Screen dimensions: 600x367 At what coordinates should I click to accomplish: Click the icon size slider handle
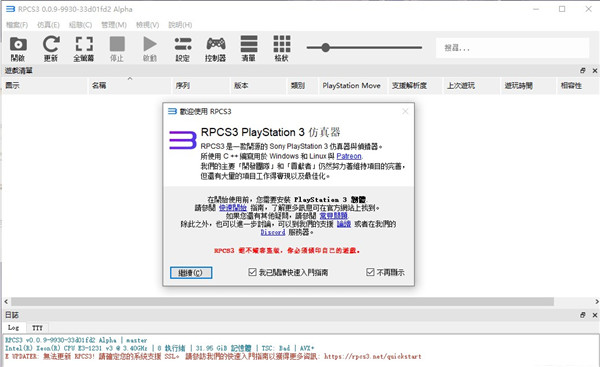point(325,48)
